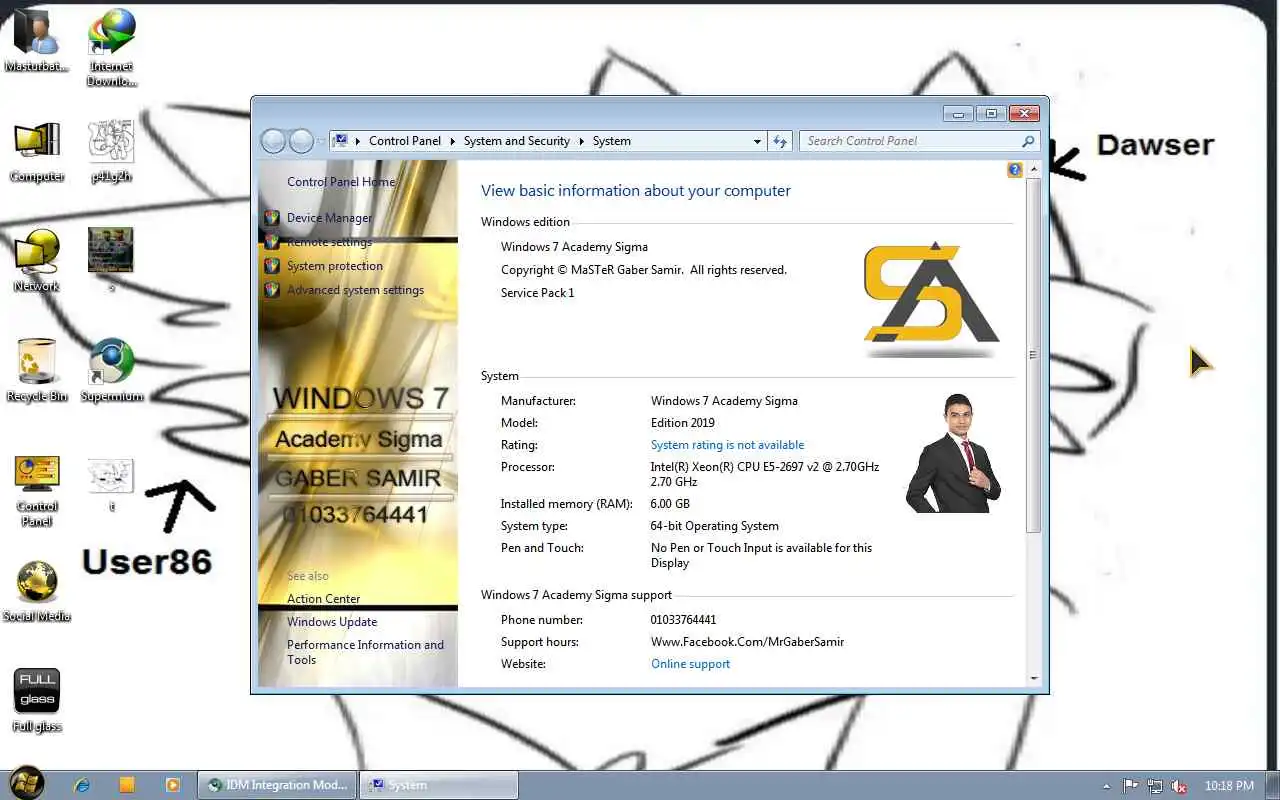Open the Network desktop icon

coord(37,260)
